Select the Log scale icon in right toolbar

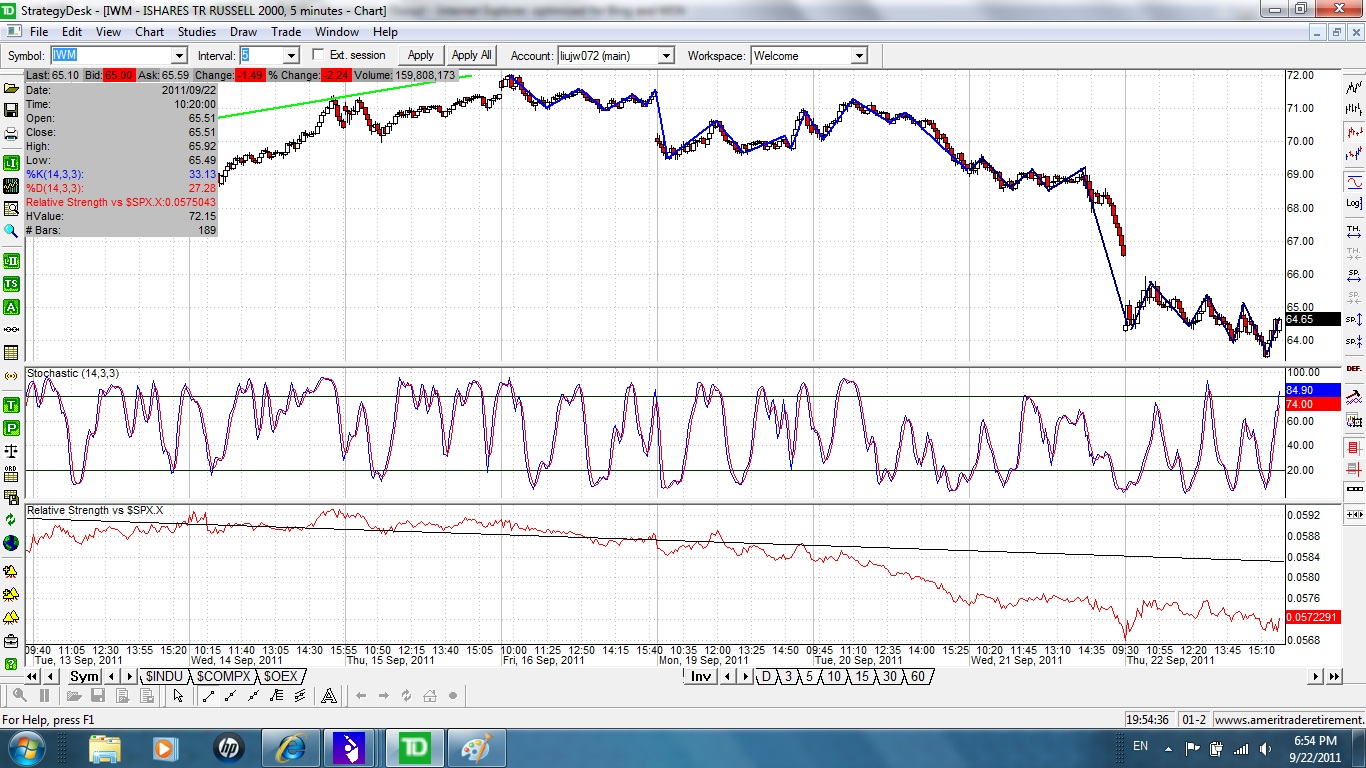point(1354,204)
